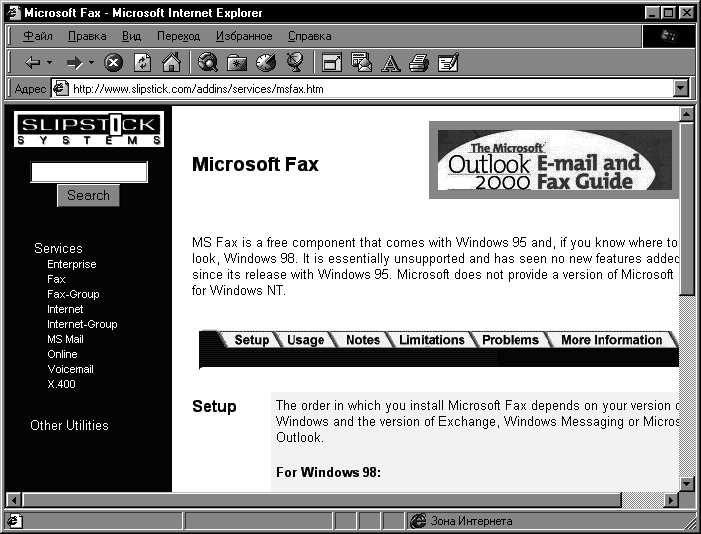Select the Usage tab
Image resolution: width=701 pixels, height=534 pixels.
[x=305, y=340]
